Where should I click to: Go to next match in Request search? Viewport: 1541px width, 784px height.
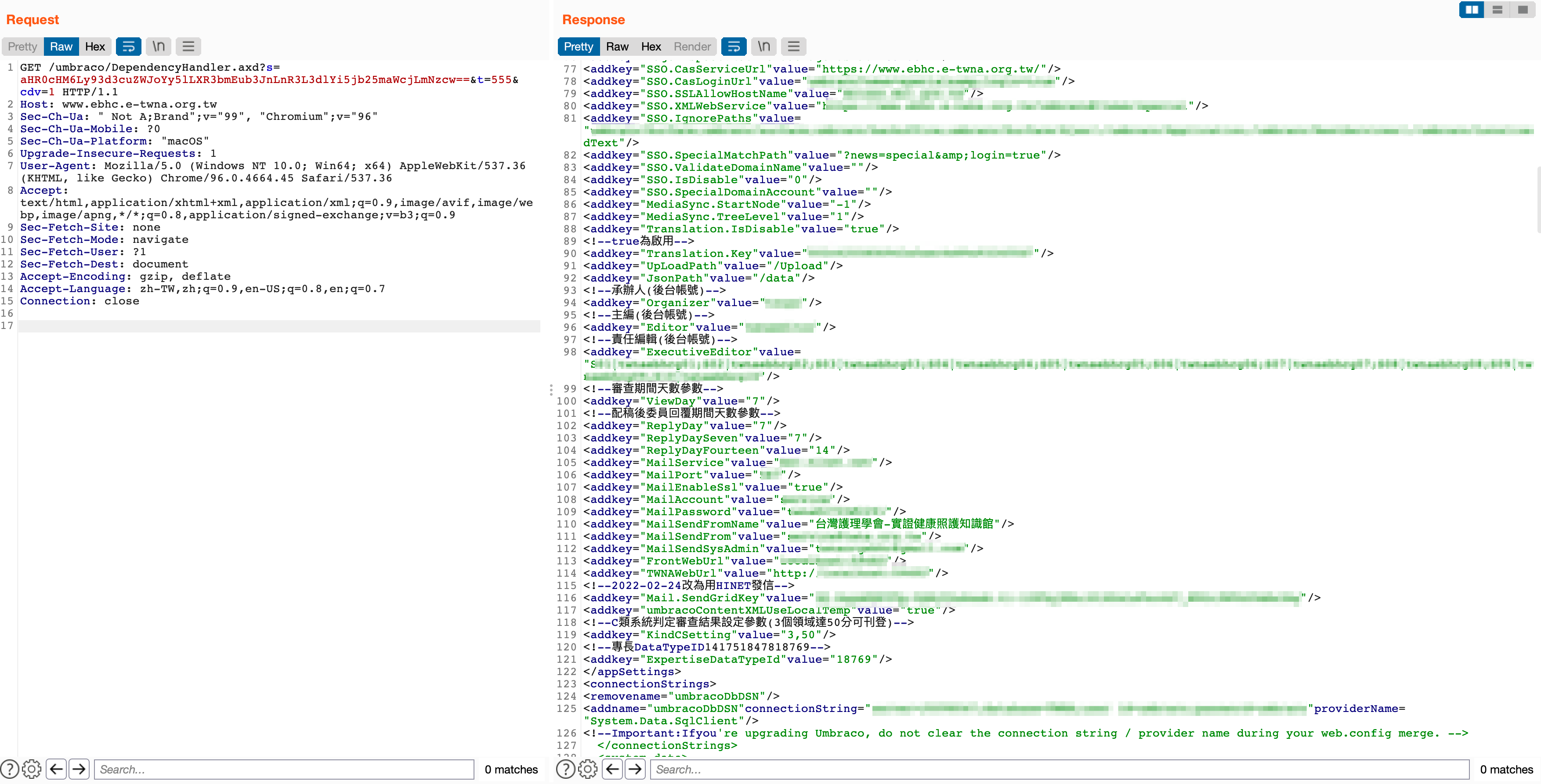point(79,769)
